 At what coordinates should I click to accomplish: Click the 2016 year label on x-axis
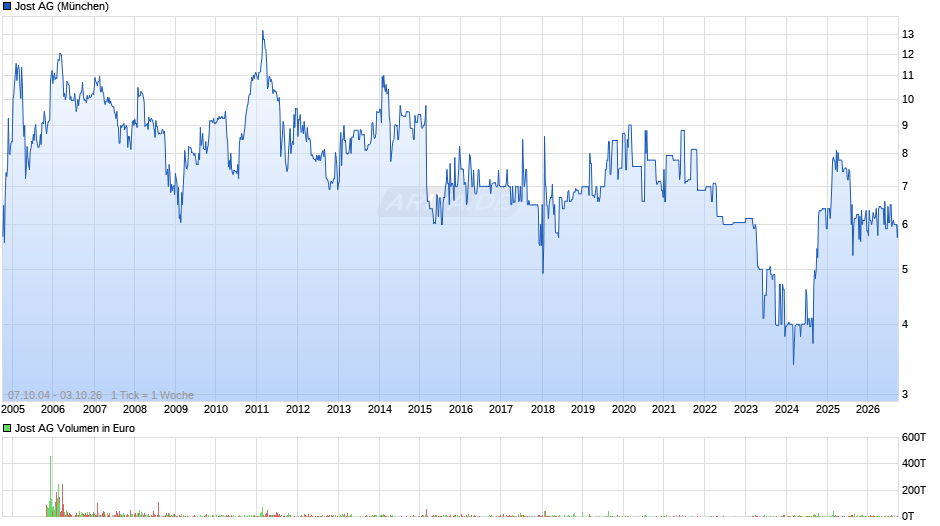pyautogui.click(x=461, y=409)
